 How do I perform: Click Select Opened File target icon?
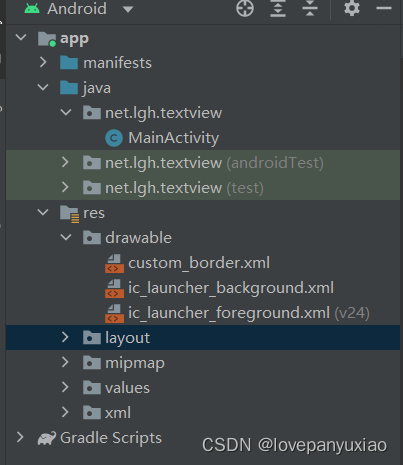pos(245,8)
